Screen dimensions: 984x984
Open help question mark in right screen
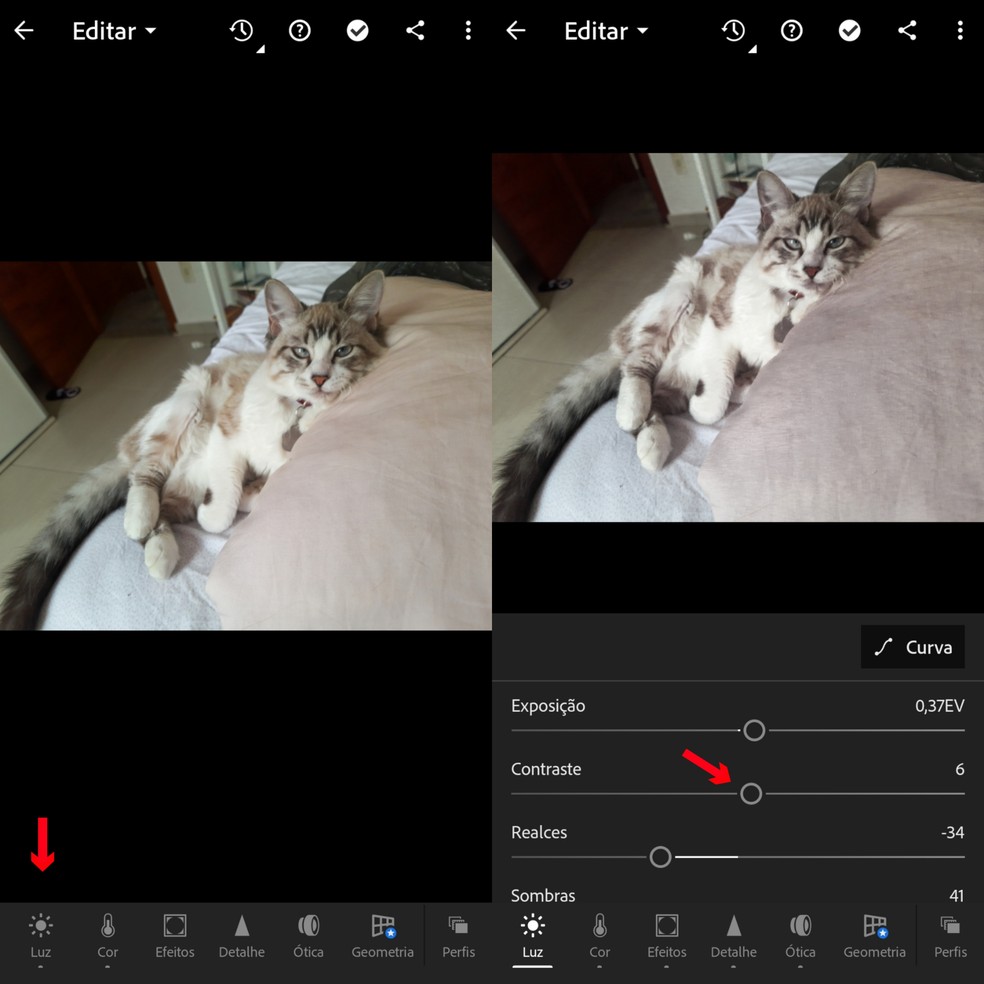tap(792, 30)
